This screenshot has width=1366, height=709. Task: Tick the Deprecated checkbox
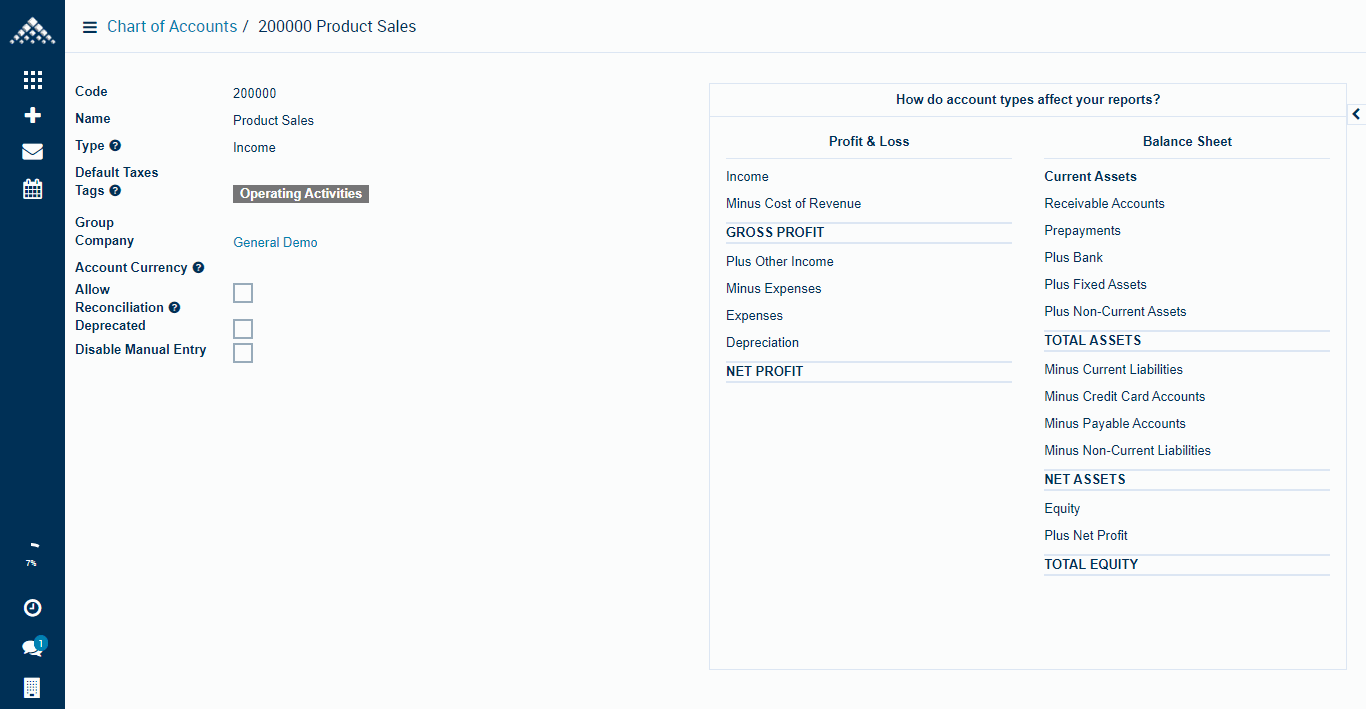click(x=243, y=329)
